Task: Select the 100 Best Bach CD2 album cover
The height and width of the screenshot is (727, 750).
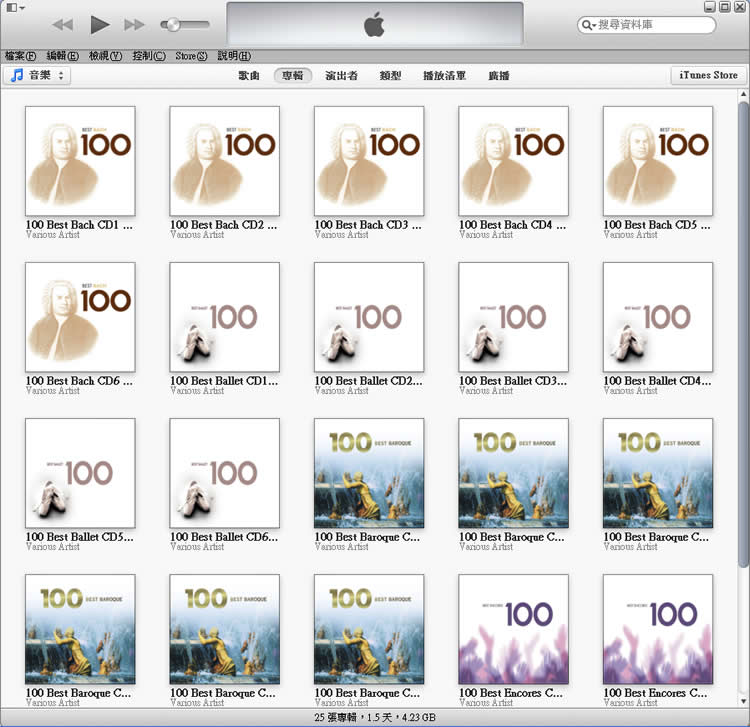Action: [x=225, y=161]
